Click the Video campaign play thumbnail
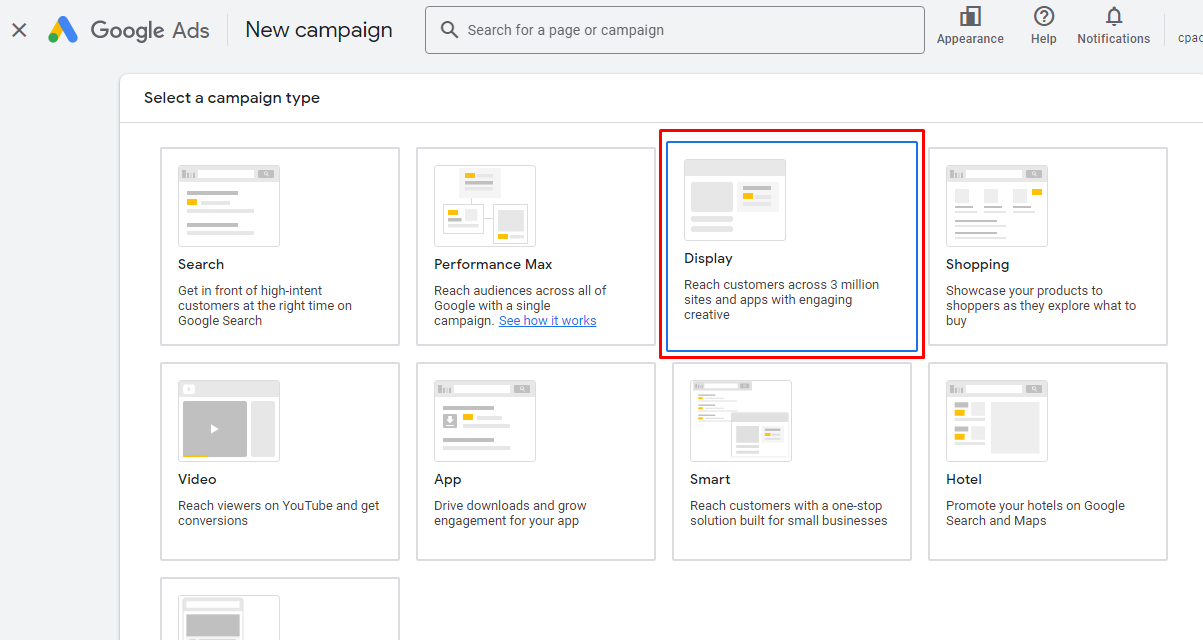Screen dimensions: 1203x640 (x=229, y=421)
